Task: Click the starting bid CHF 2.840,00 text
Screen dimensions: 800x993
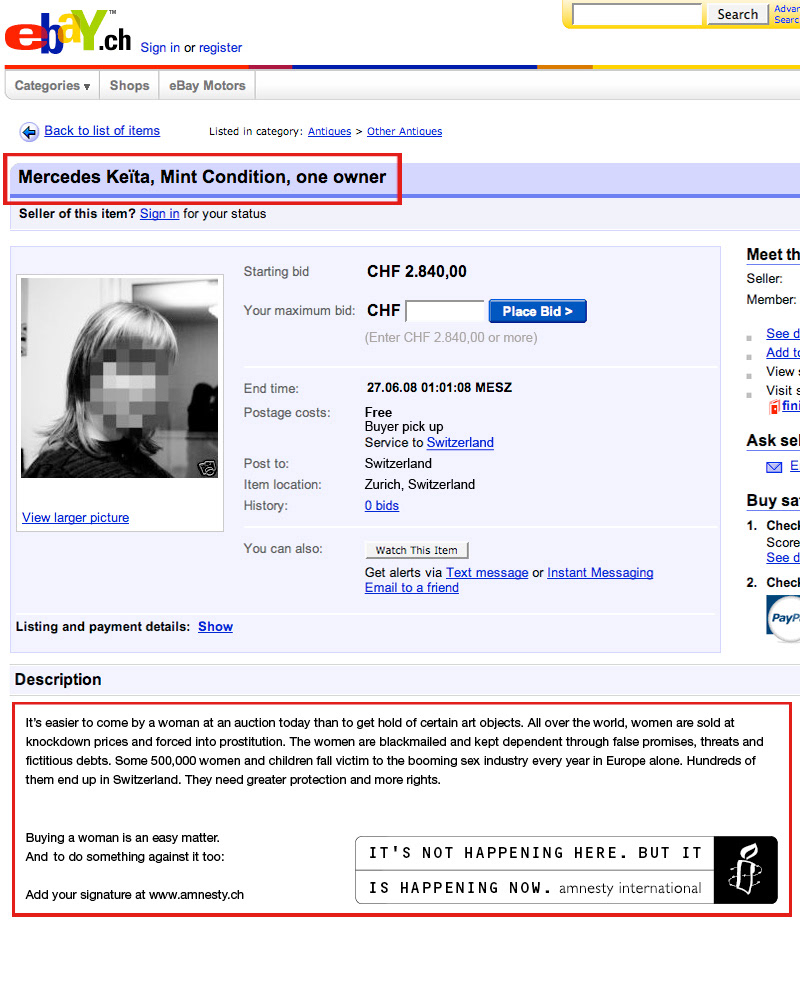Action: [x=417, y=272]
